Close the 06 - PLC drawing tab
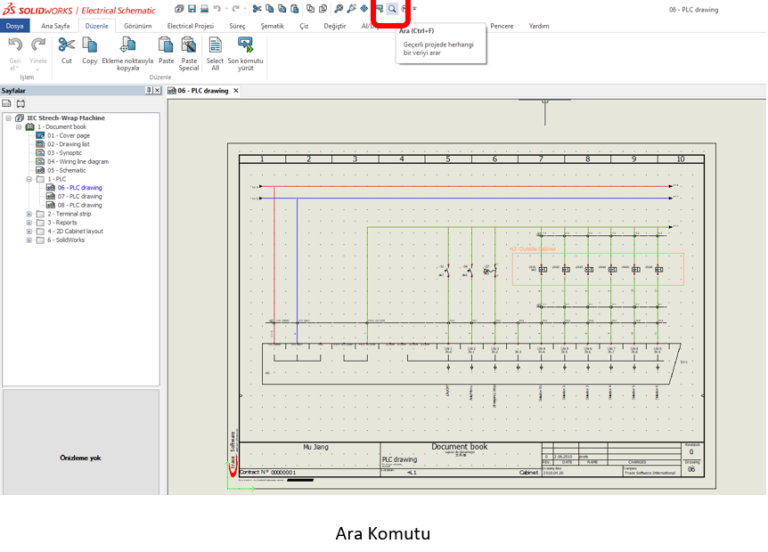768x552 pixels. 236,91
